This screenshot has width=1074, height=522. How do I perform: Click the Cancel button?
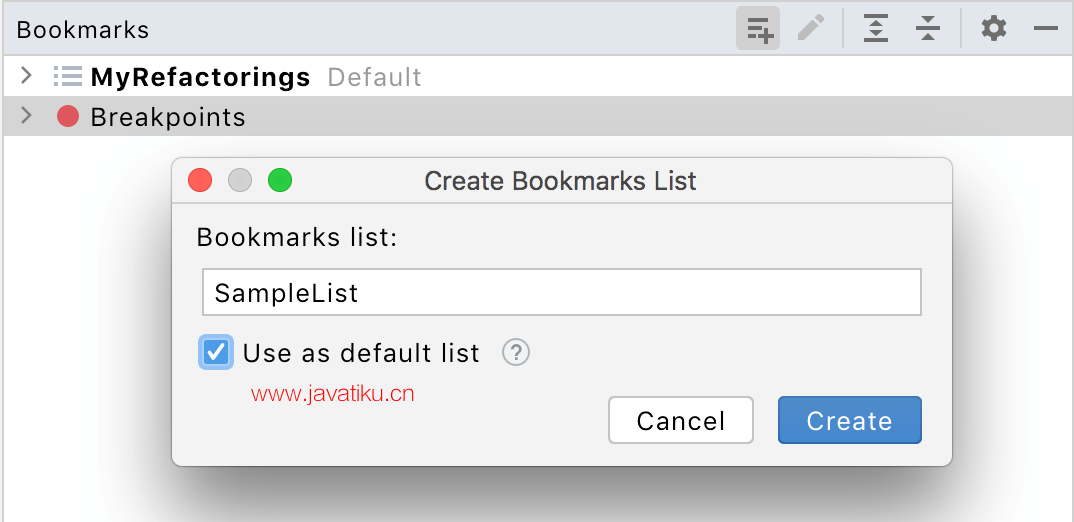point(681,420)
